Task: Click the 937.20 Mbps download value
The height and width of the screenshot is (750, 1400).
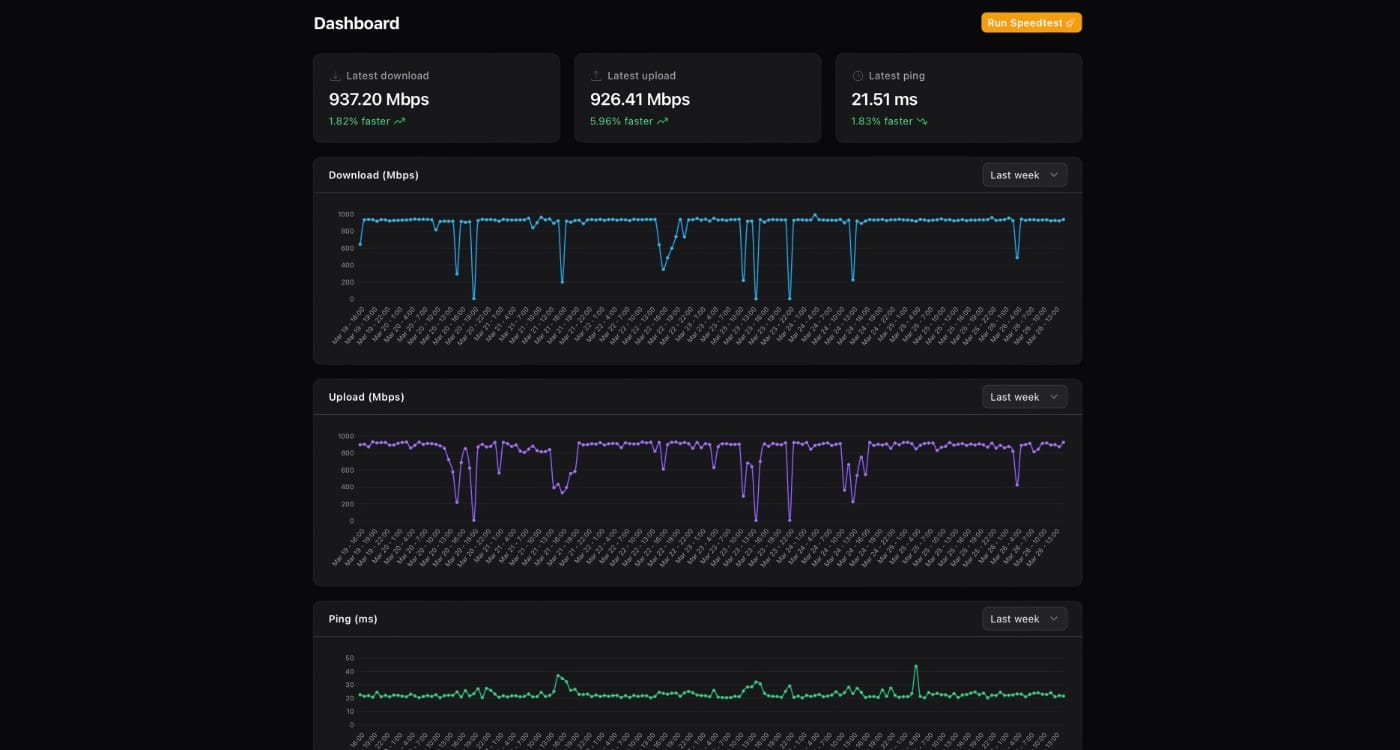Action: (379, 99)
